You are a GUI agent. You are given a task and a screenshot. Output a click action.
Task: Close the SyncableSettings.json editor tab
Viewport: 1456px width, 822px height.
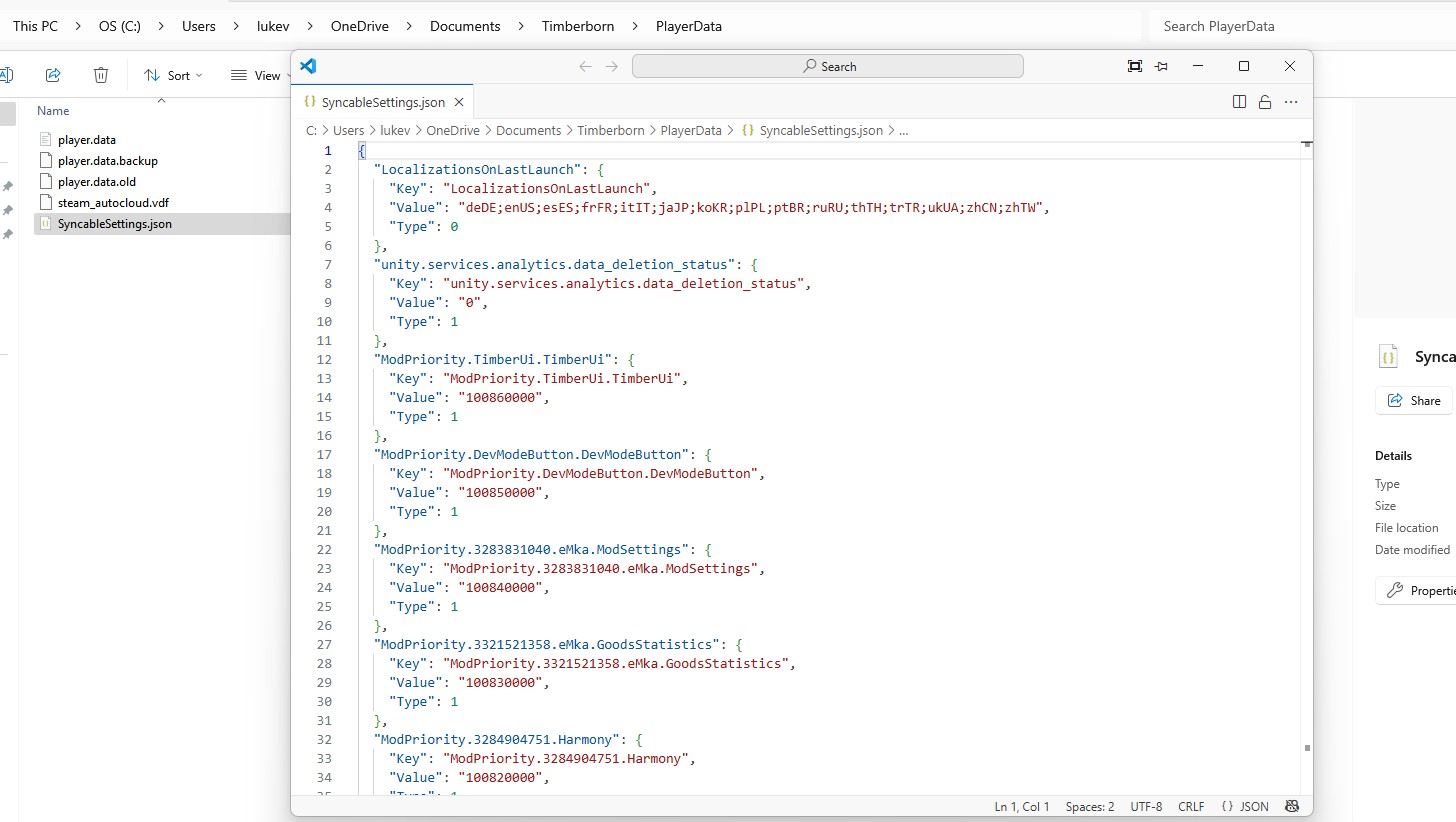[x=459, y=102]
